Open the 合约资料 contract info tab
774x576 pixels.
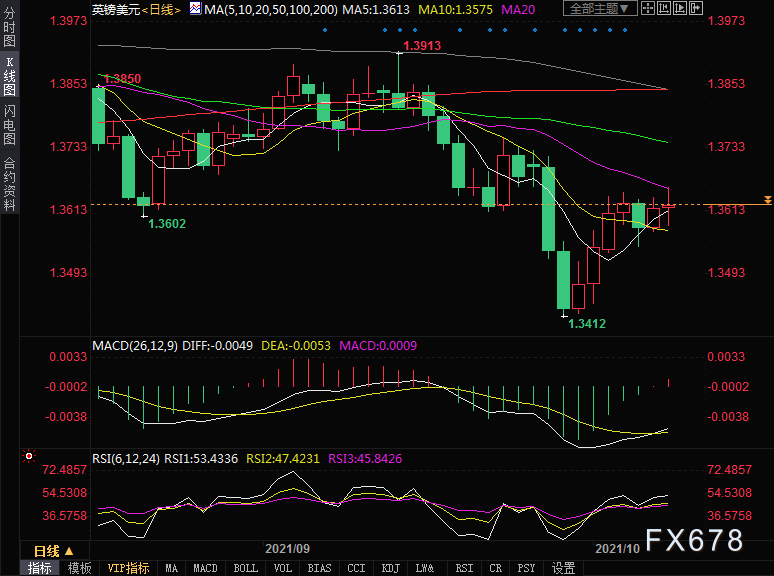[x=9, y=184]
